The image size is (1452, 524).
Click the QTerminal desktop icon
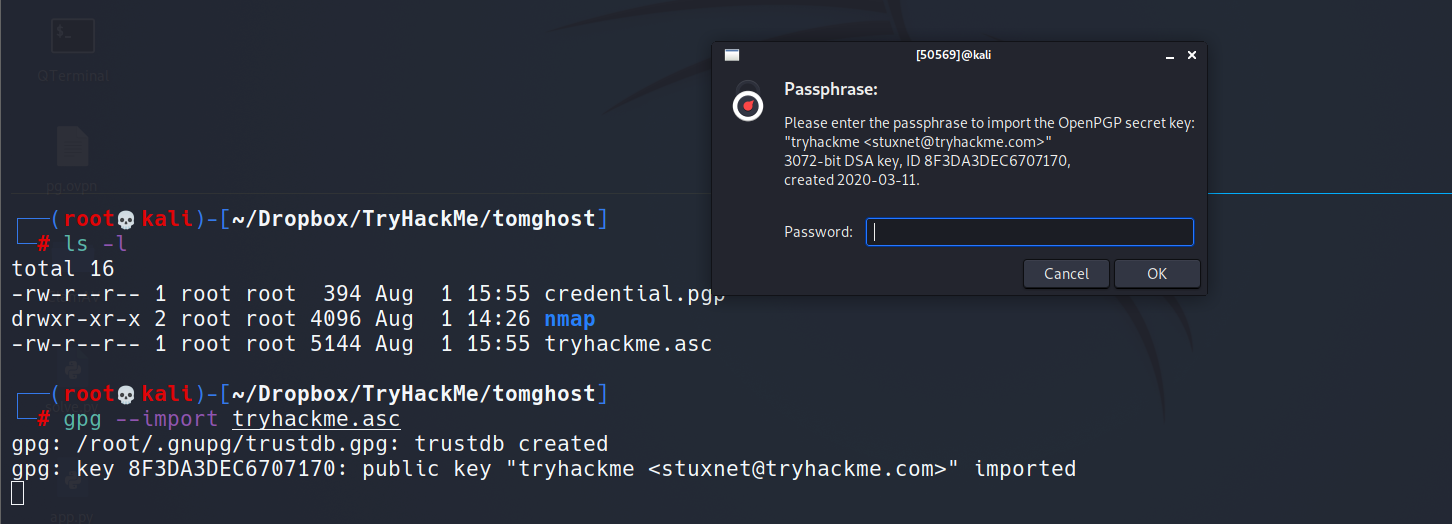coord(73,36)
